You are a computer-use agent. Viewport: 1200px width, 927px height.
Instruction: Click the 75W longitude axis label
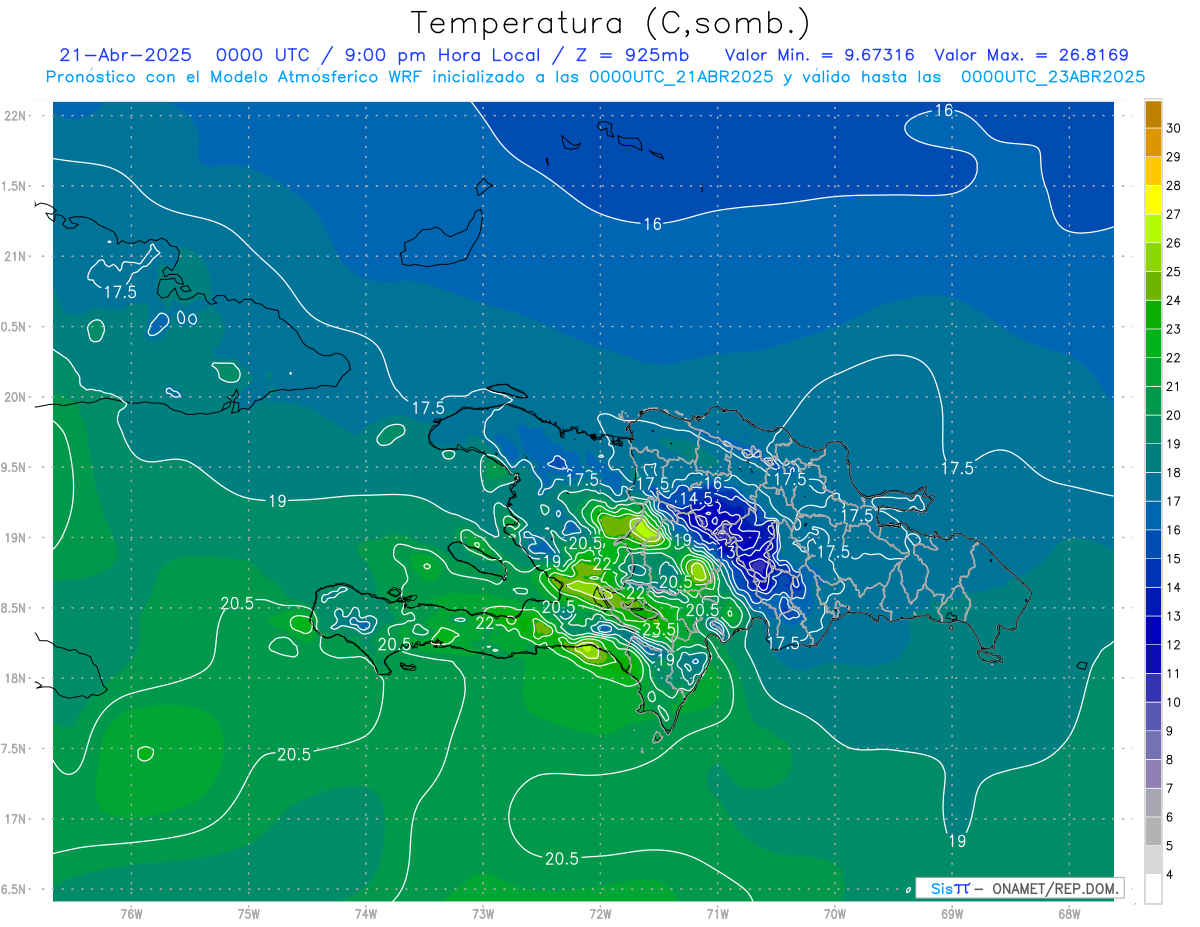point(249,913)
